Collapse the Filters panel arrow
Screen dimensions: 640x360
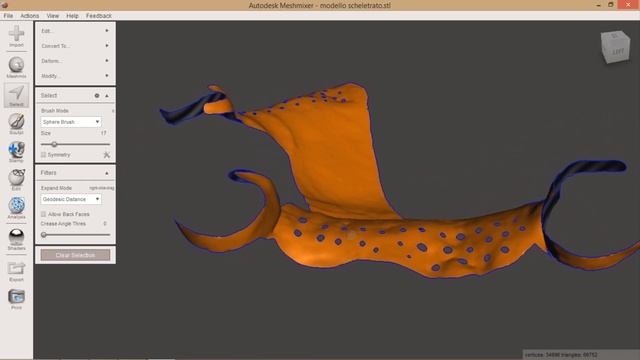tap(107, 173)
